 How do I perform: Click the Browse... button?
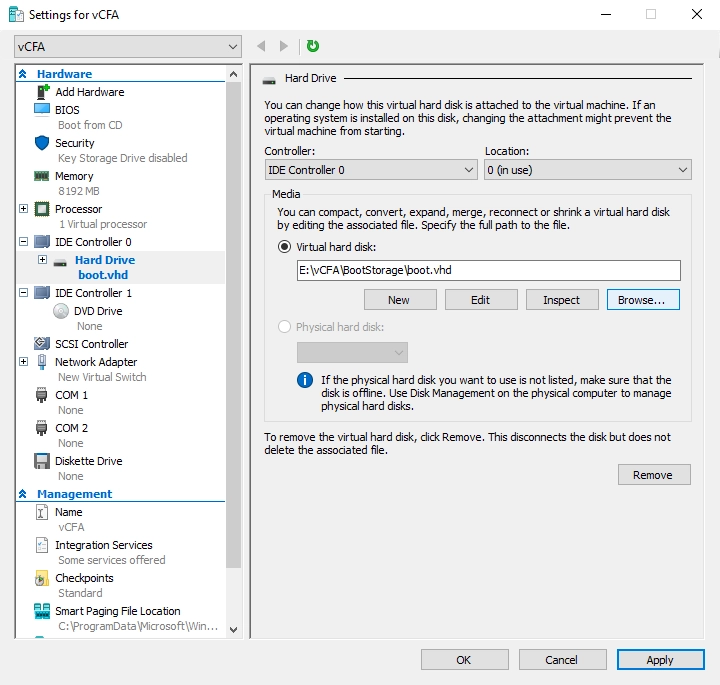coord(643,300)
